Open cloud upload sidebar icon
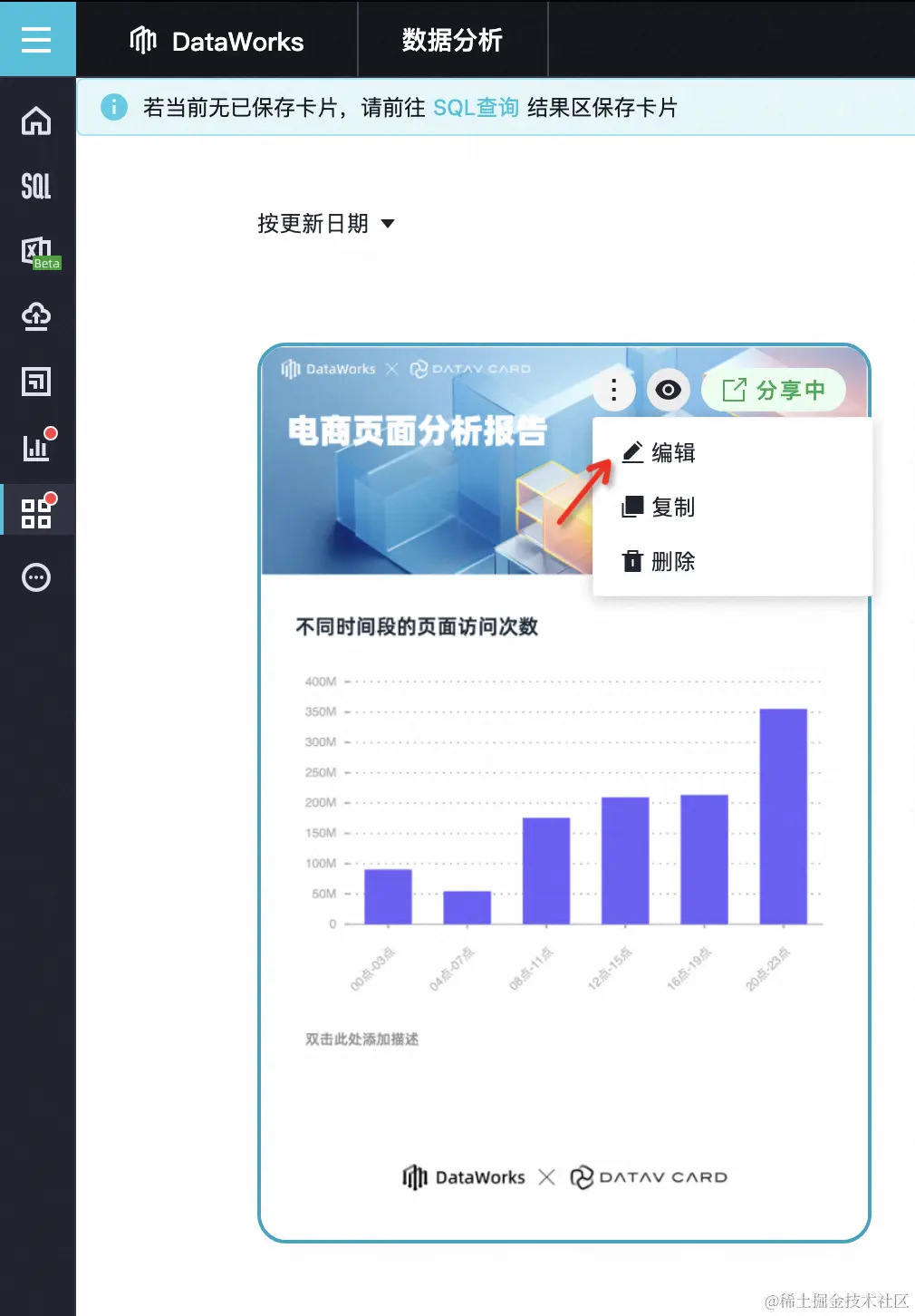 click(x=36, y=316)
